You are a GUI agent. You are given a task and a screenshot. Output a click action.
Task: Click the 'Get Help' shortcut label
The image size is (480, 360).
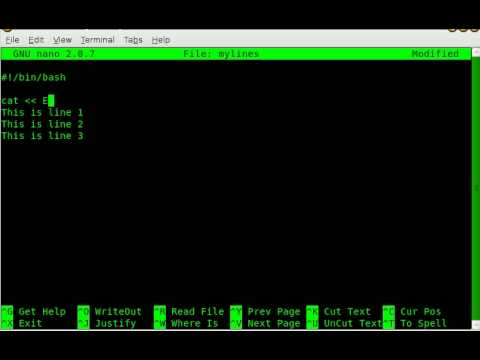[x=42, y=312]
